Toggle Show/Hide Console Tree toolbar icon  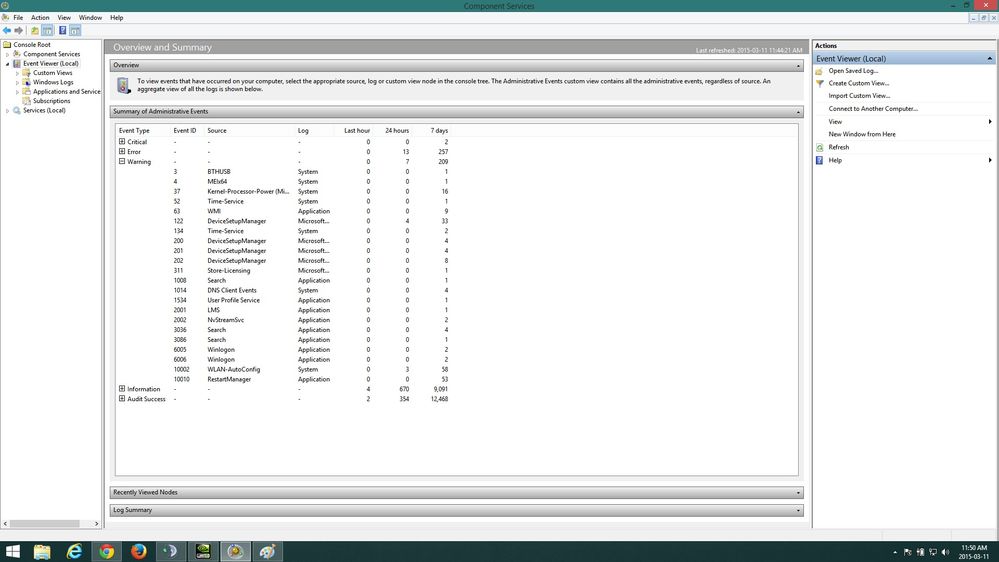(47, 31)
